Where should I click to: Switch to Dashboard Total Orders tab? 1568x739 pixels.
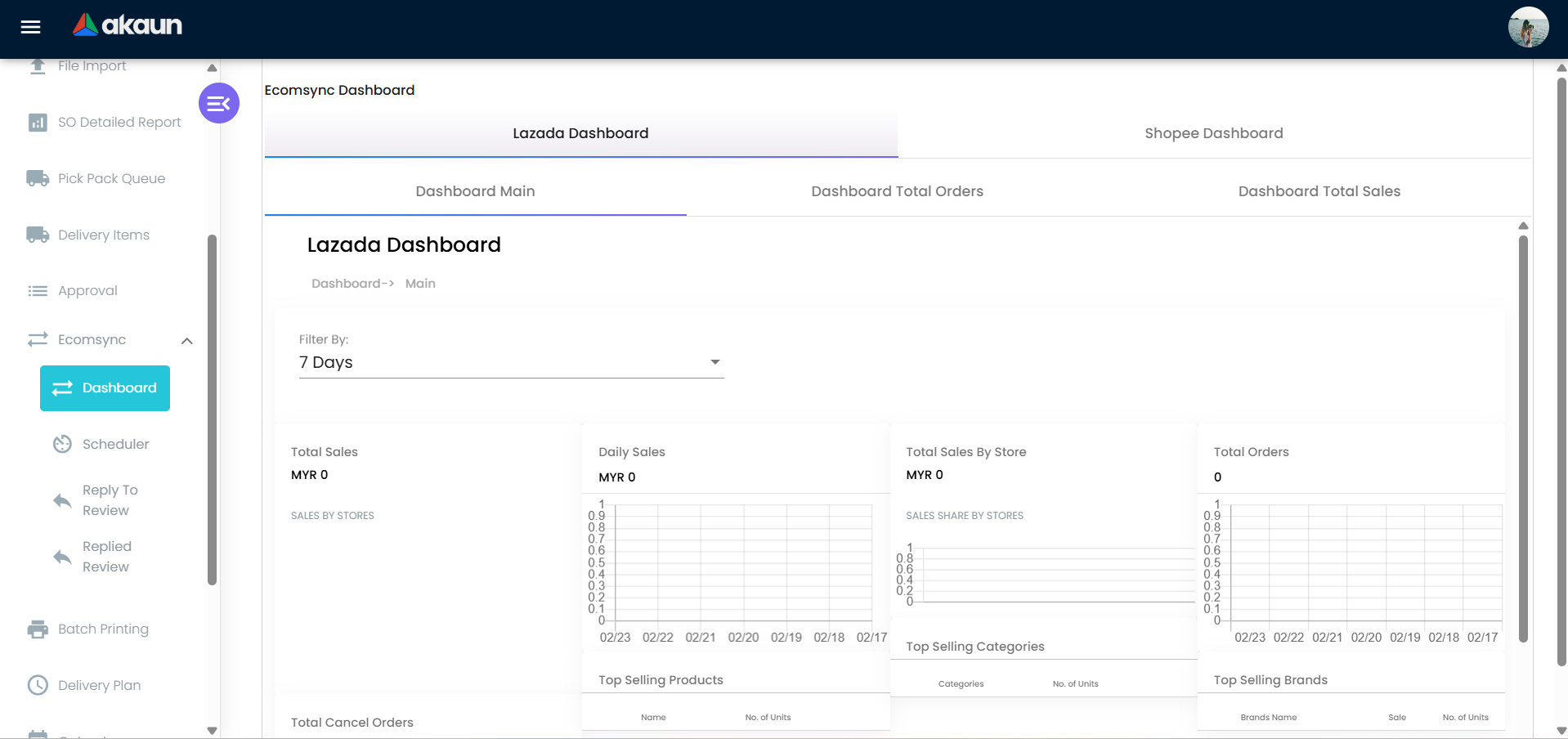[x=897, y=191]
